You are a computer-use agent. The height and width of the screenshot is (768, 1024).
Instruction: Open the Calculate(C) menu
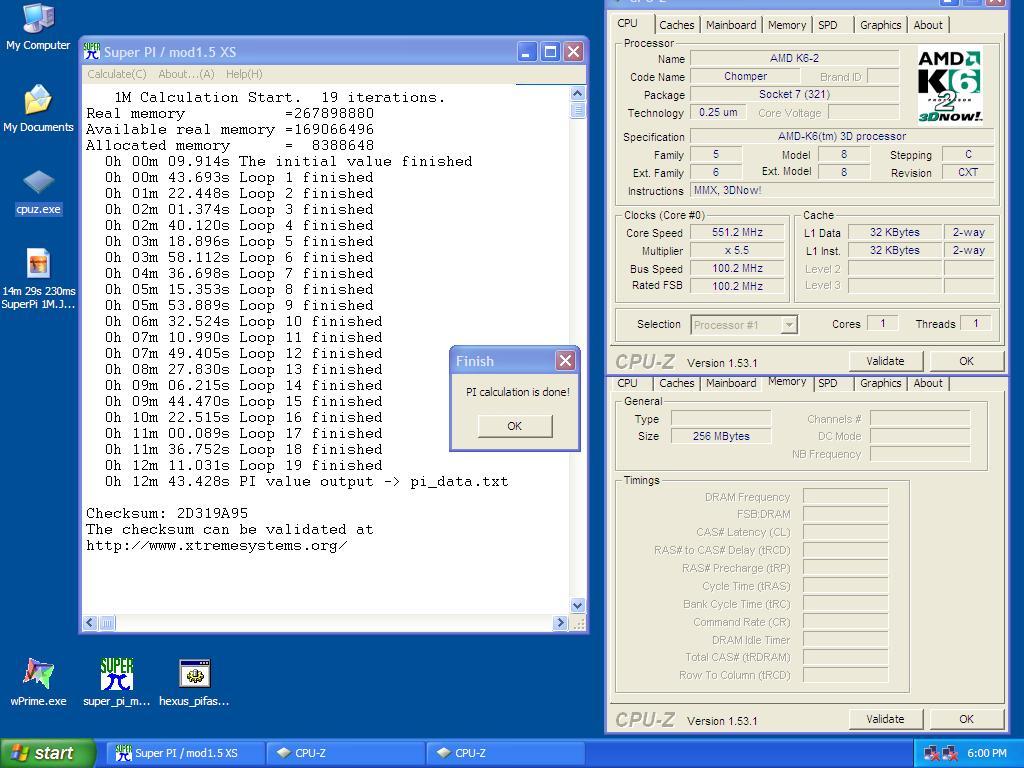coord(117,74)
